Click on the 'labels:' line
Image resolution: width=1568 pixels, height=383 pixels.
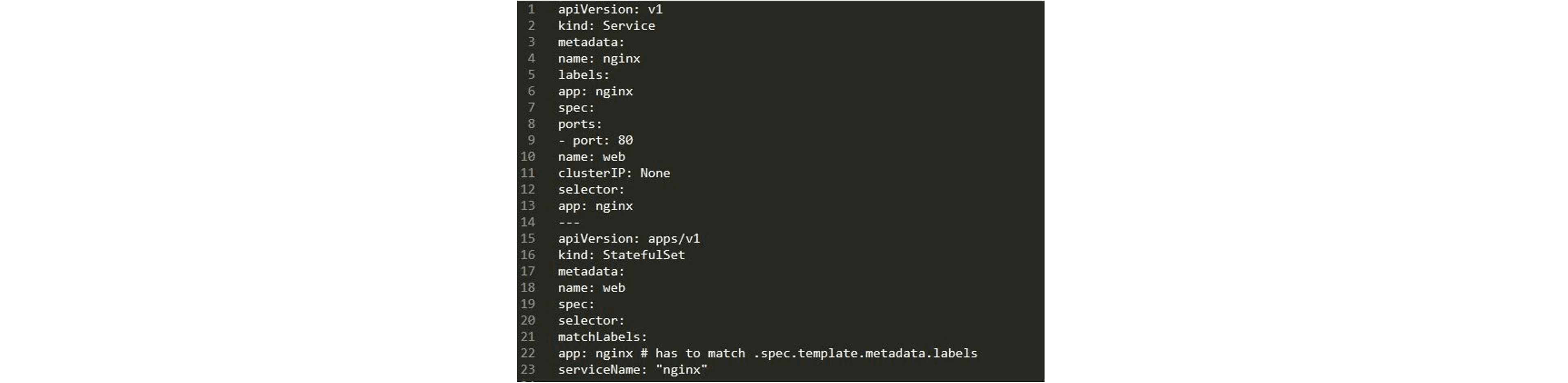point(584,75)
